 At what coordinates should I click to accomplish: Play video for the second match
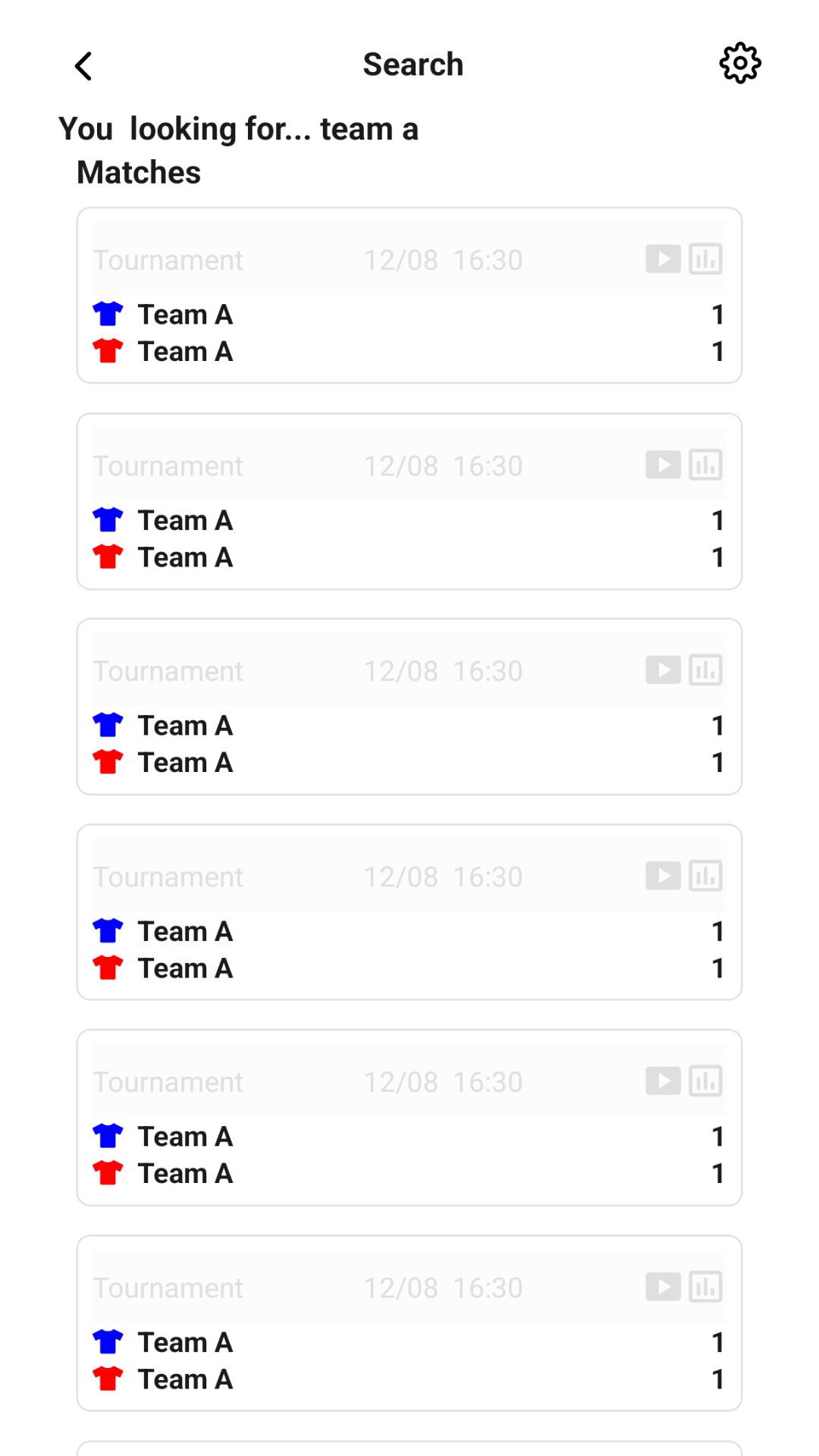click(x=663, y=465)
